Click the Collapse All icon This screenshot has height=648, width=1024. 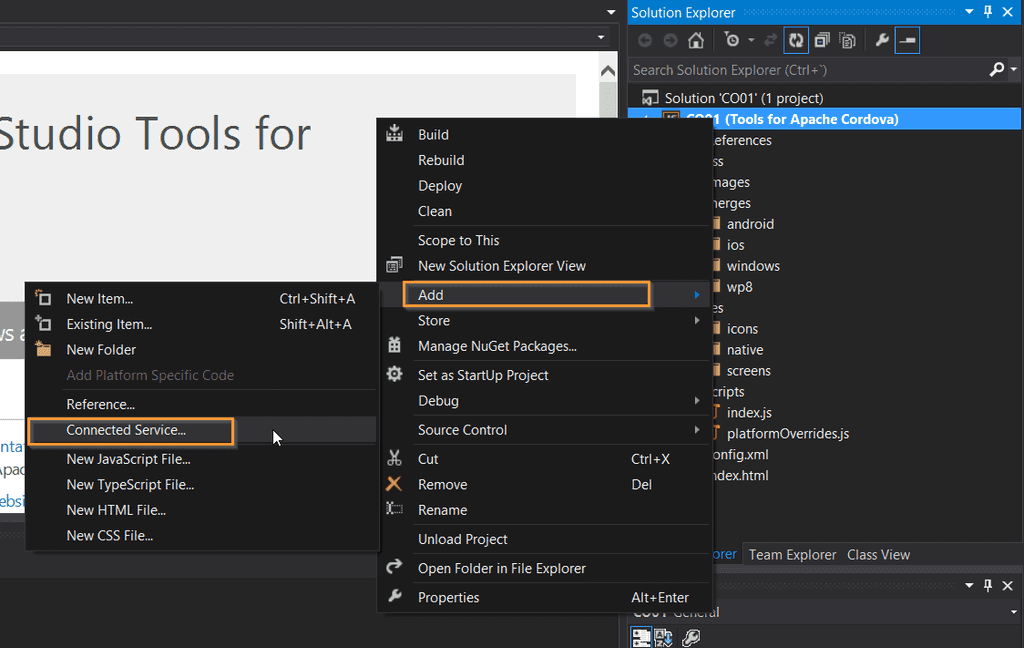(x=822, y=40)
